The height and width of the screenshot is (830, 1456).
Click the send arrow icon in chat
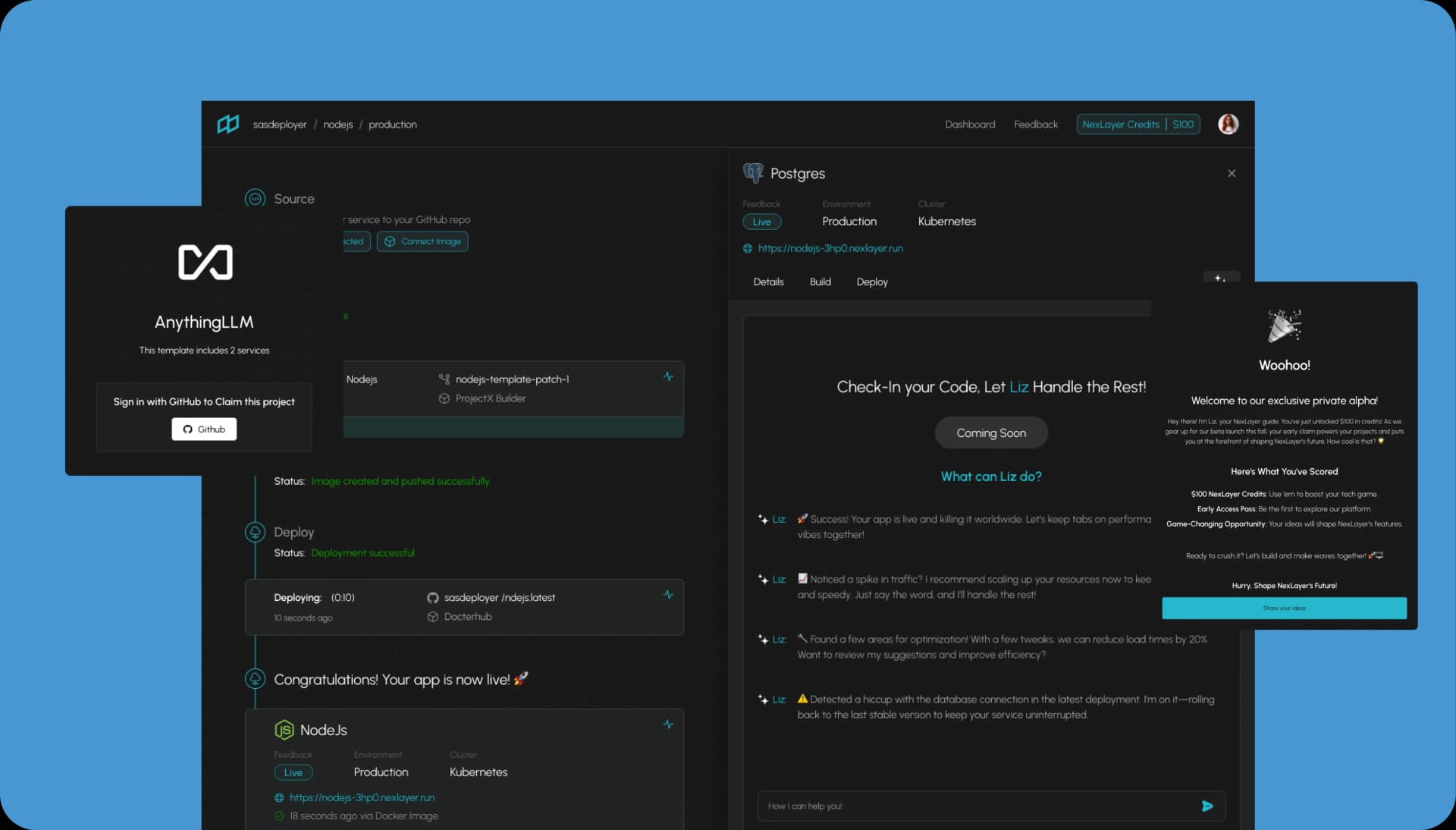pos(1207,806)
